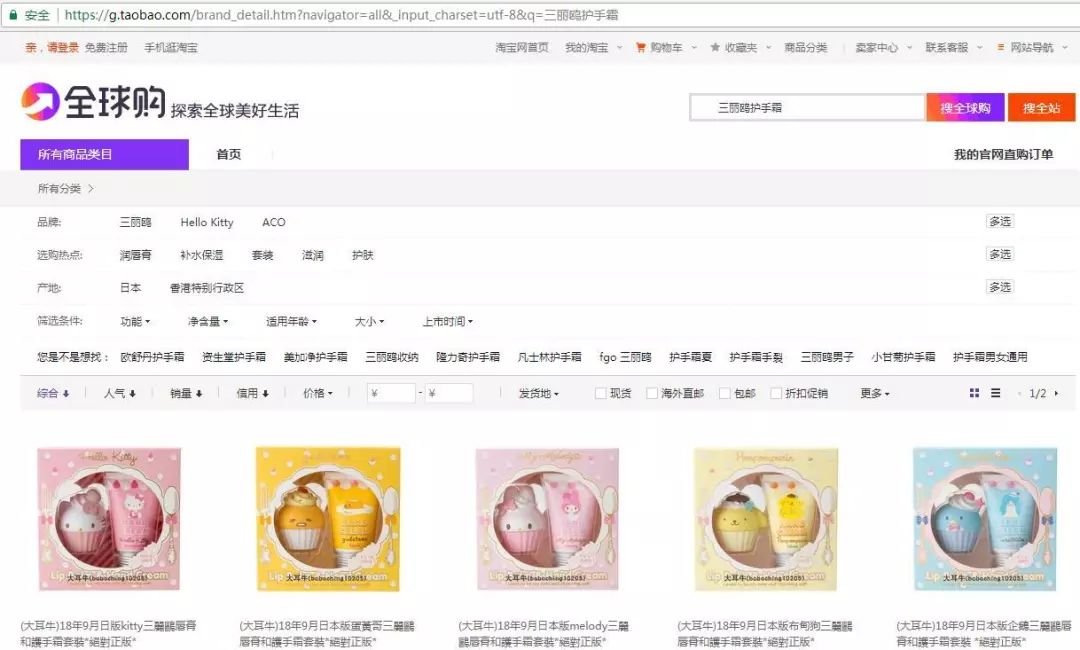This screenshot has height=650, width=1080.
Task: Click the browser address bar URL
Action: click(x=342, y=14)
